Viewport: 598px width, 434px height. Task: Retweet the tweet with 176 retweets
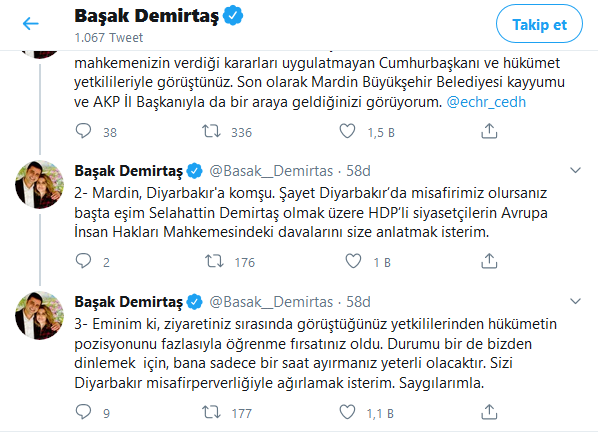click(x=214, y=261)
